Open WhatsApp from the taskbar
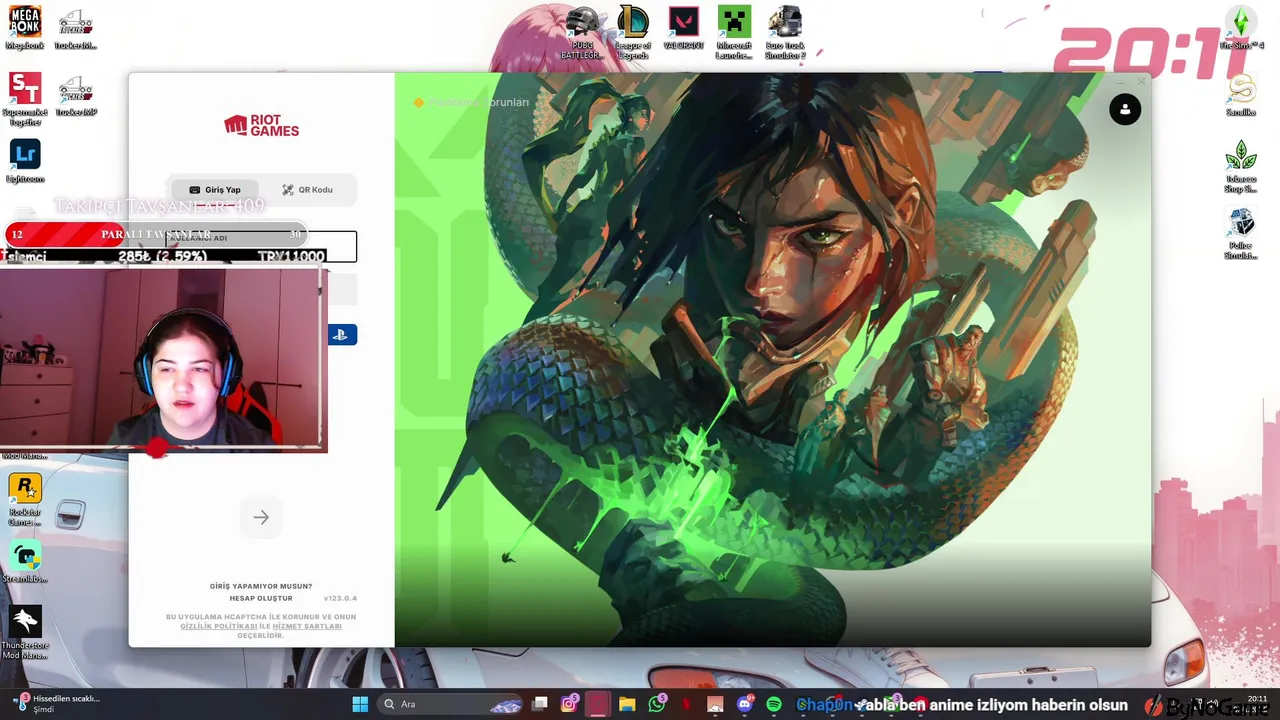 point(656,704)
